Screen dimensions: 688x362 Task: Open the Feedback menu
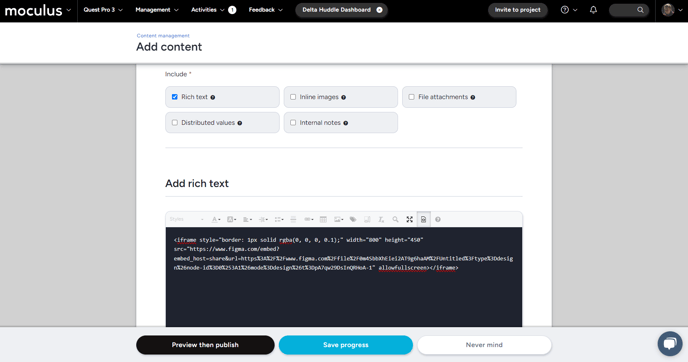point(265,10)
